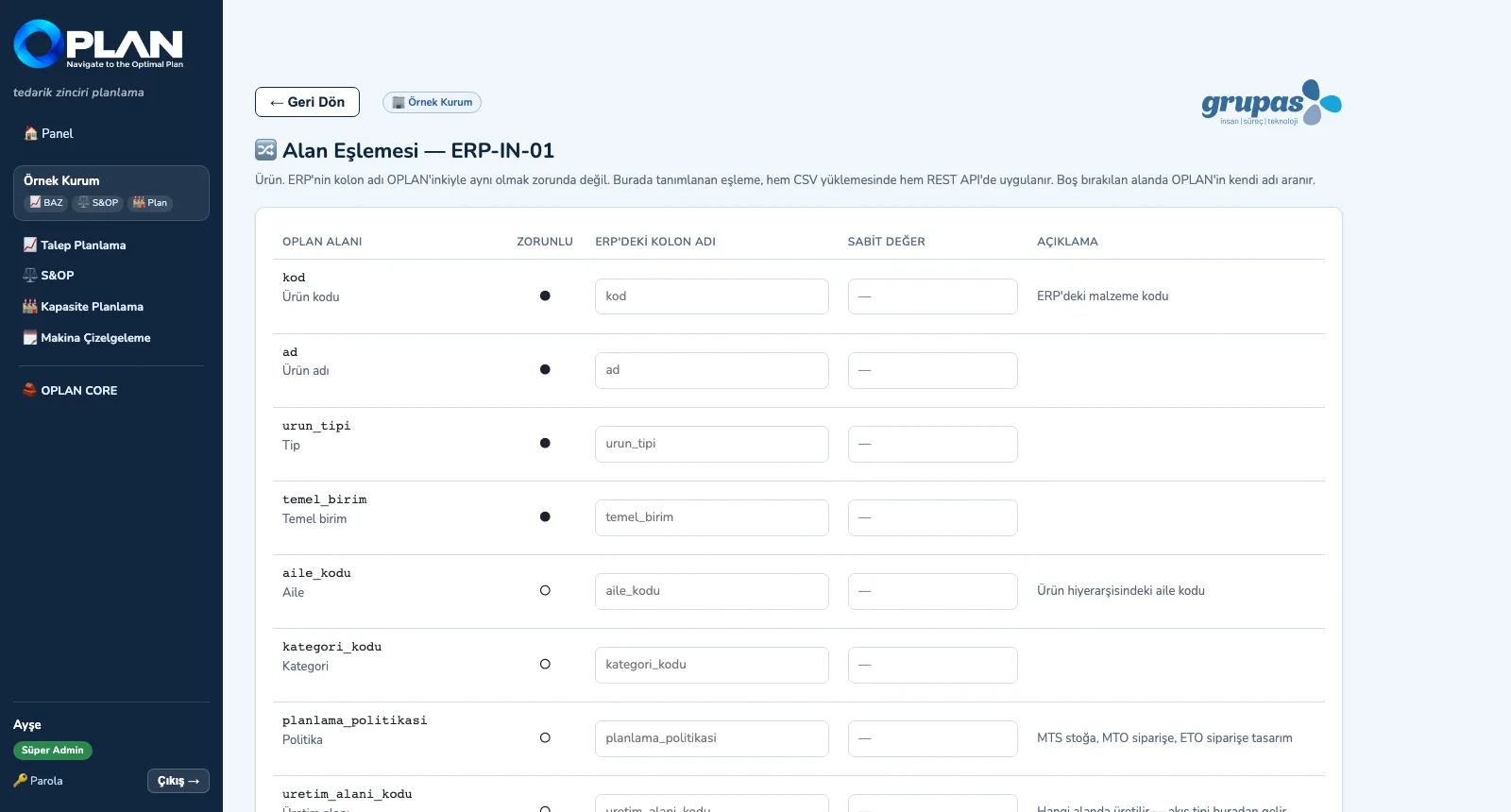The height and width of the screenshot is (812, 1511).
Task: Click the Sabit Değer field in aile_kodu row
Action: pos(933,591)
